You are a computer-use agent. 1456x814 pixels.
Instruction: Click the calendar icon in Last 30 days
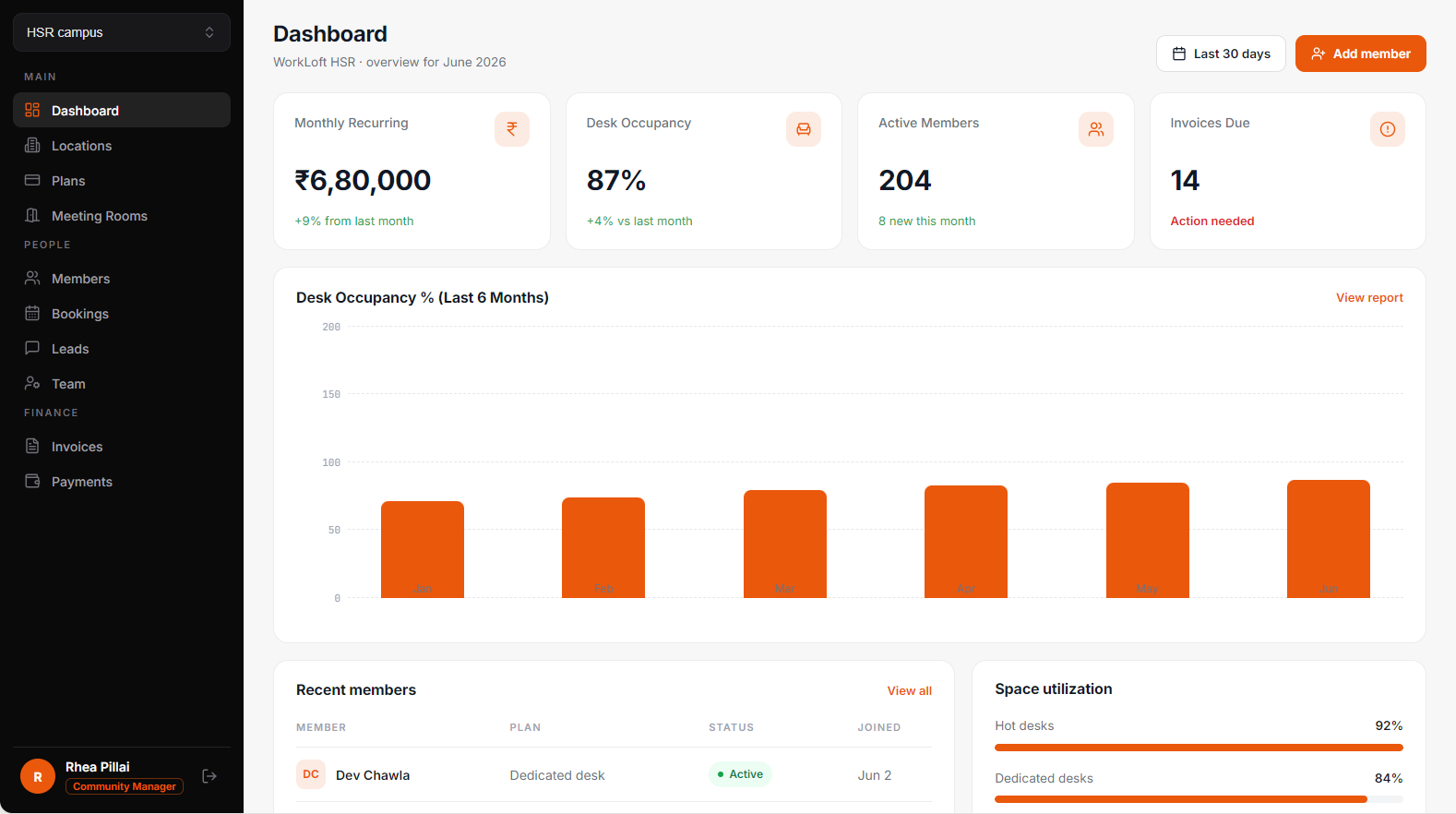click(x=1179, y=54)
